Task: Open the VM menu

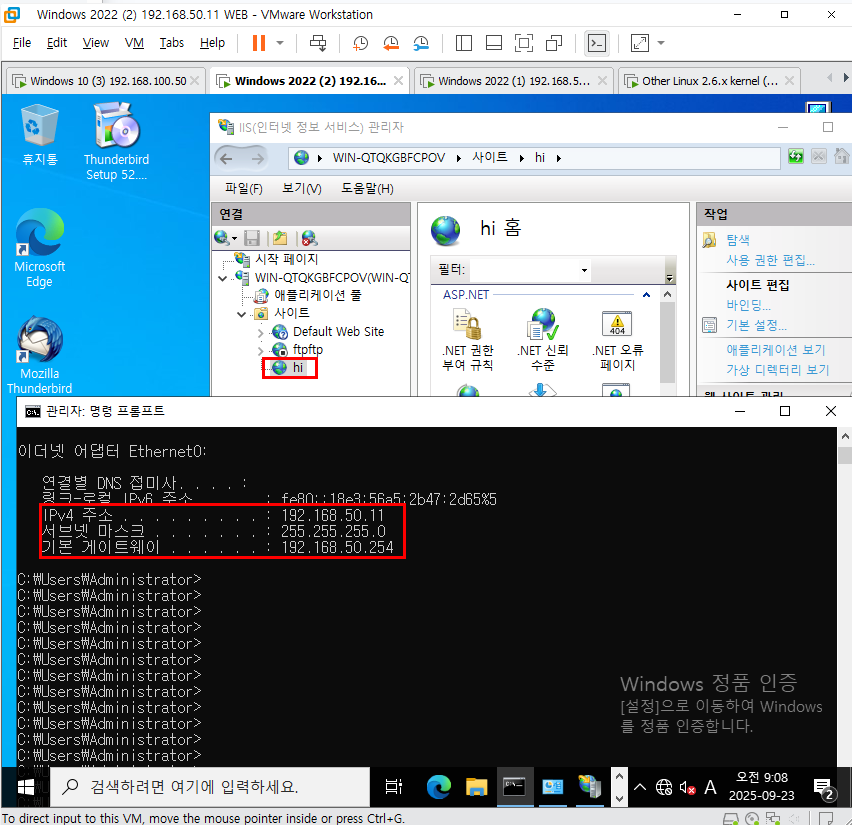Action: pos(134,43)
